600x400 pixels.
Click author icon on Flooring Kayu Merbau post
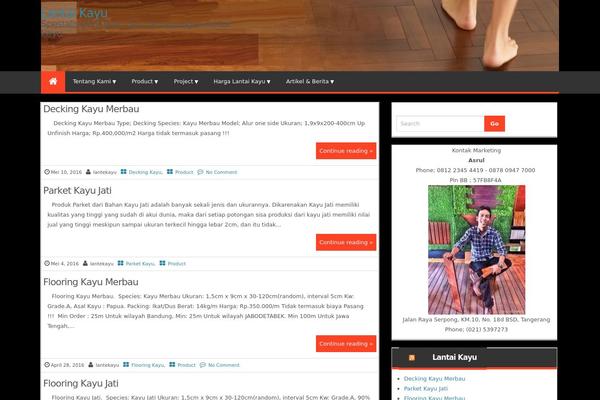click(91, 365)
